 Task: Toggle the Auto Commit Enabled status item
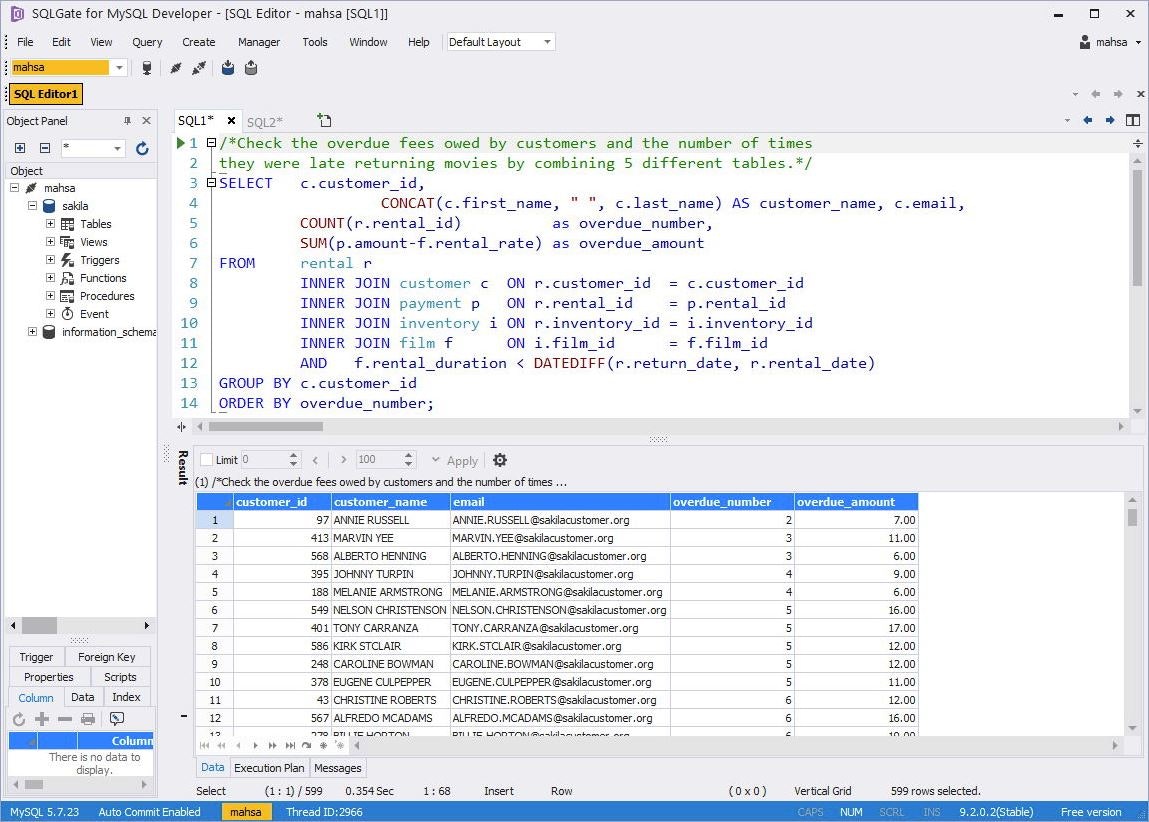click(x=148, y=812)
